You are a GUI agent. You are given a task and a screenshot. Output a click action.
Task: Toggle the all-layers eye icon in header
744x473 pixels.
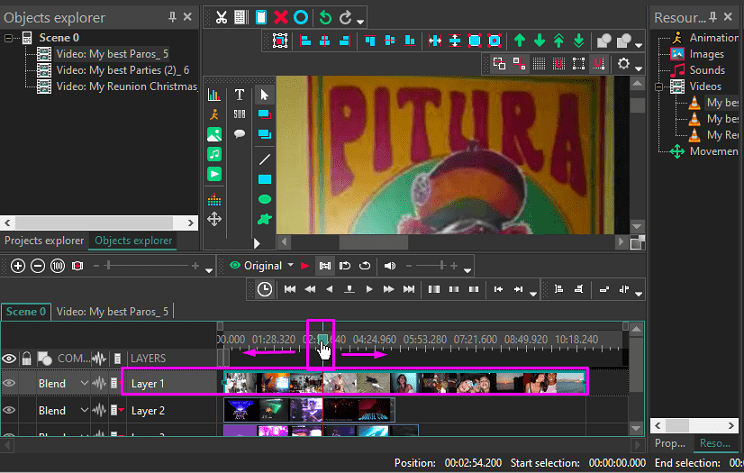pyautogui.click(x=9, y=358)
